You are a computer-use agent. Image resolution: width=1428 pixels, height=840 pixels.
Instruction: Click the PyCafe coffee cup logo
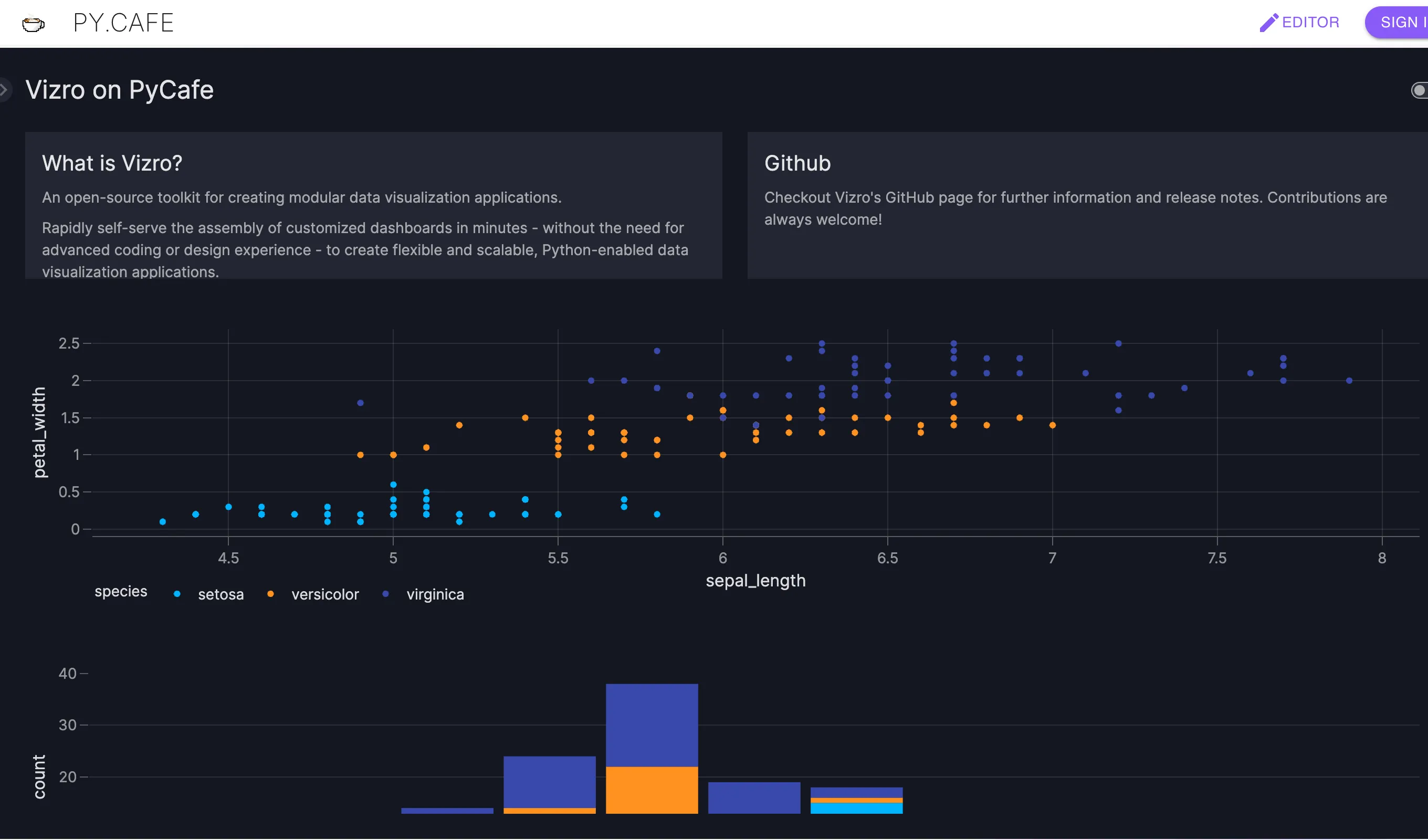tap(33, 24)
